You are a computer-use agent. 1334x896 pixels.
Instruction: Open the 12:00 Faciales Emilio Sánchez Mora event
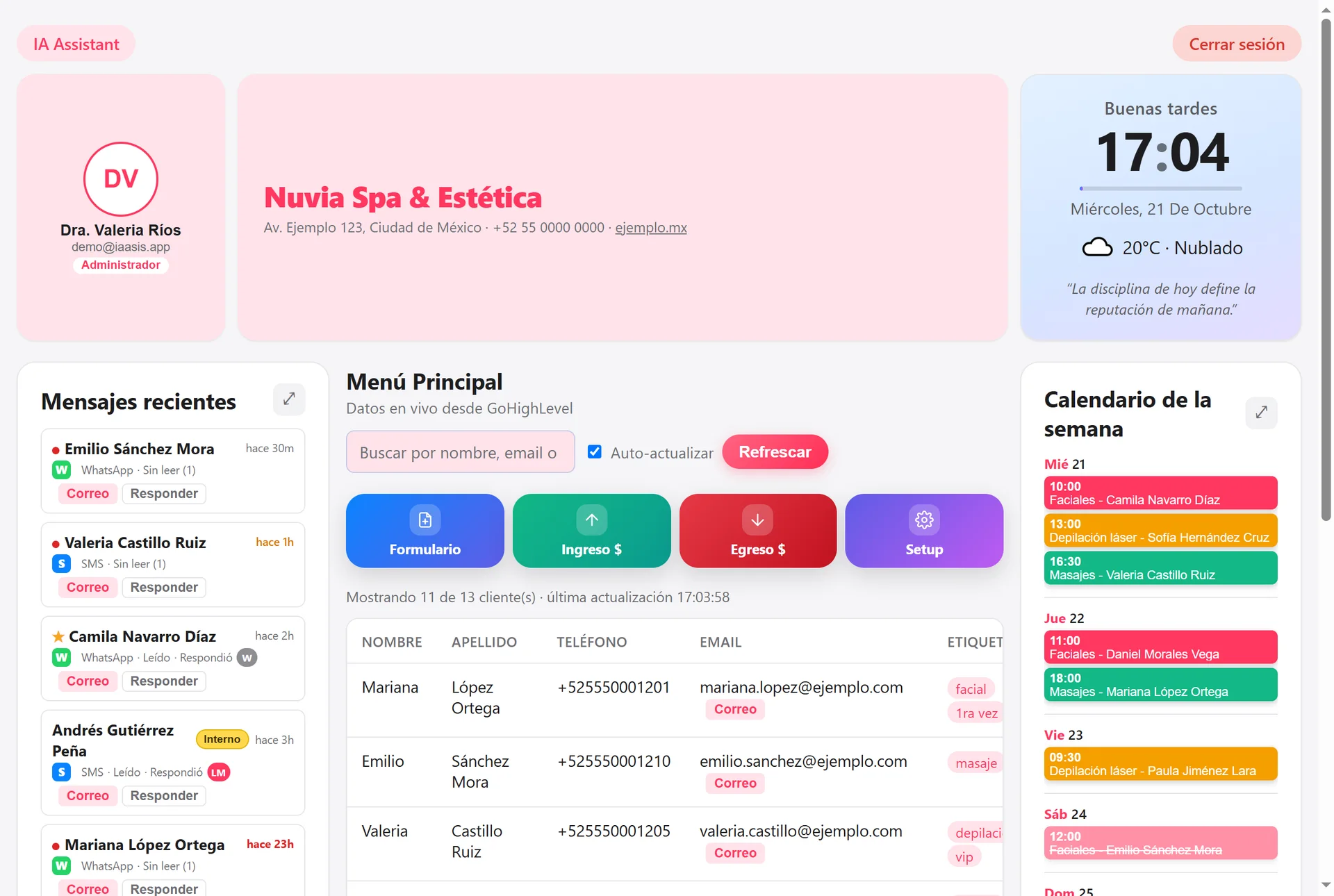tap(1160, 843)
